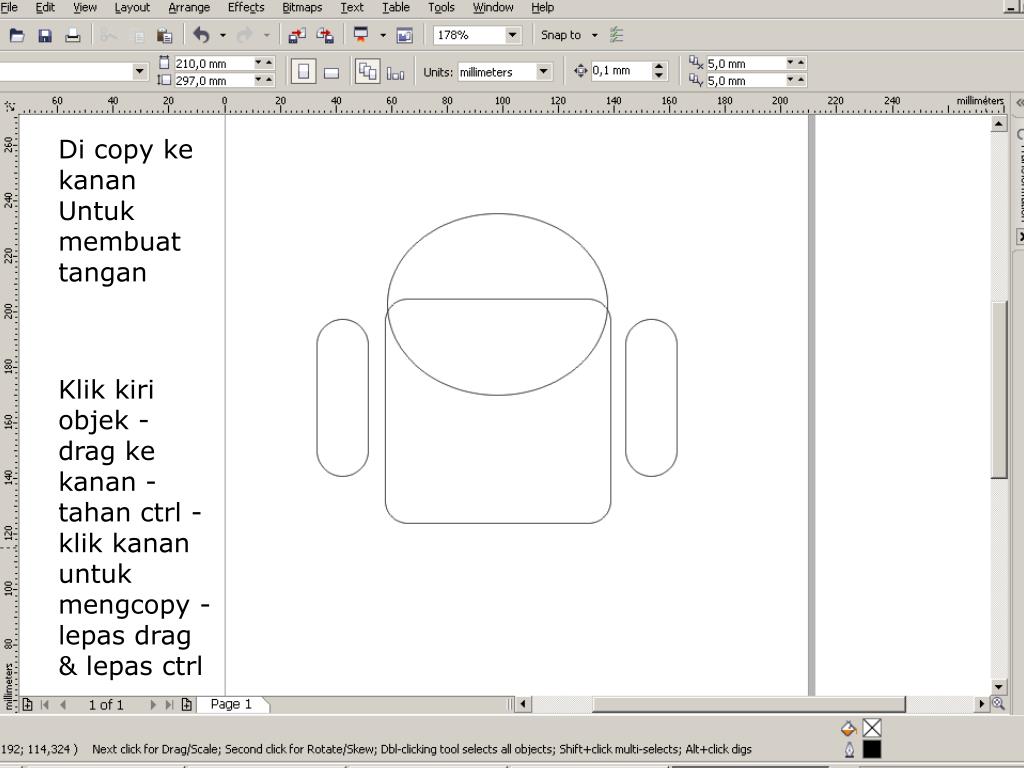Open the Text menu
The height and width of the screenshot is (768, 1024).
pyautogui.click(x=352, y=8)
